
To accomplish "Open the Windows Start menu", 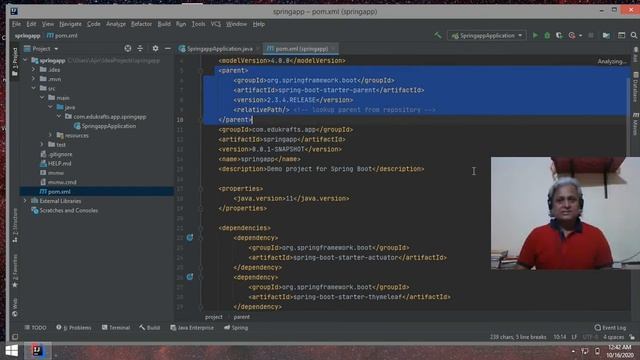I will point(11,351).
